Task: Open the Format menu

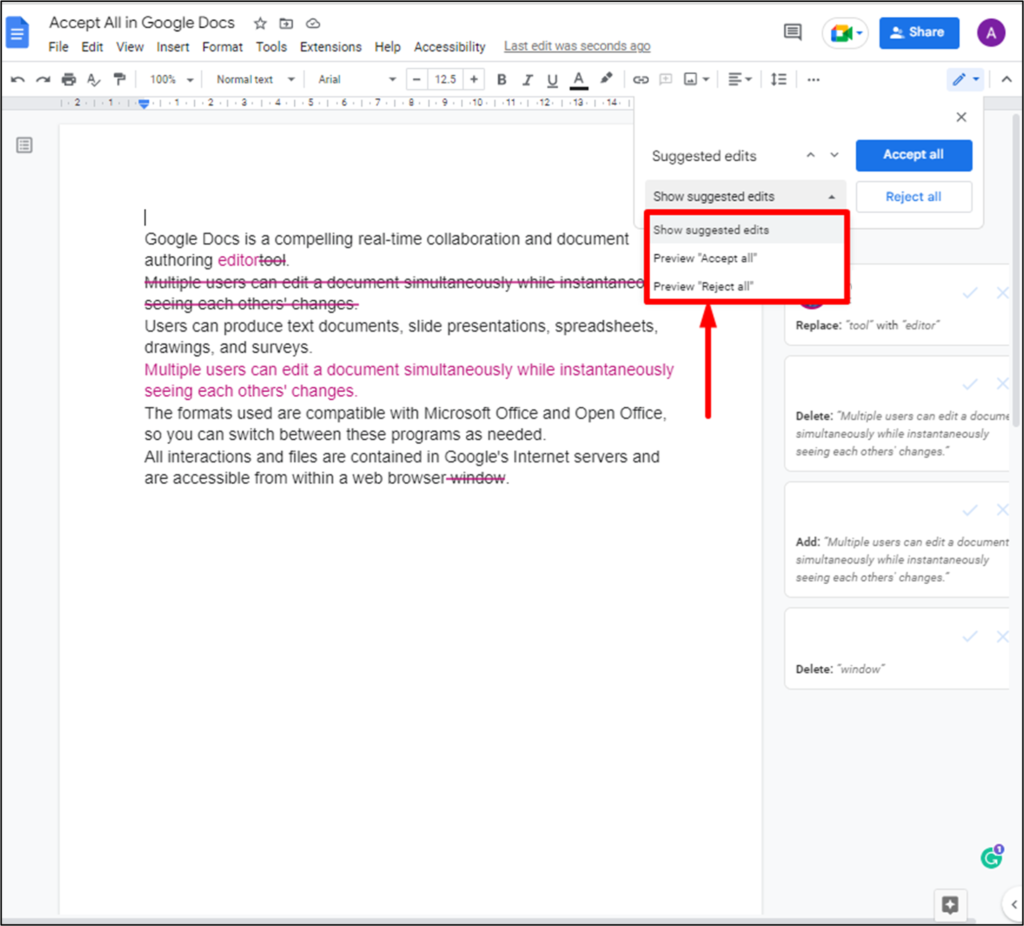Action: (222, 47)
